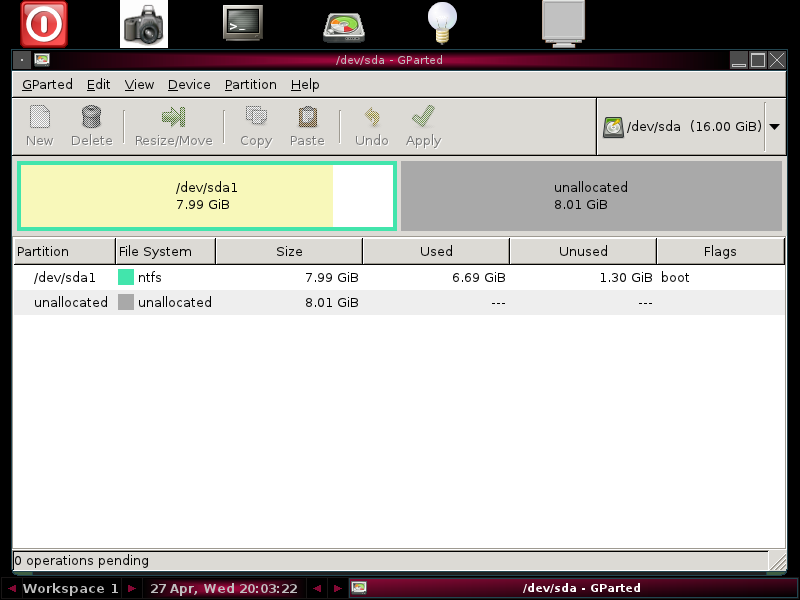This screenshot has width=800, height=600.
Task: Click the 6.69 GiB used cell
Action: pos(479,277)
